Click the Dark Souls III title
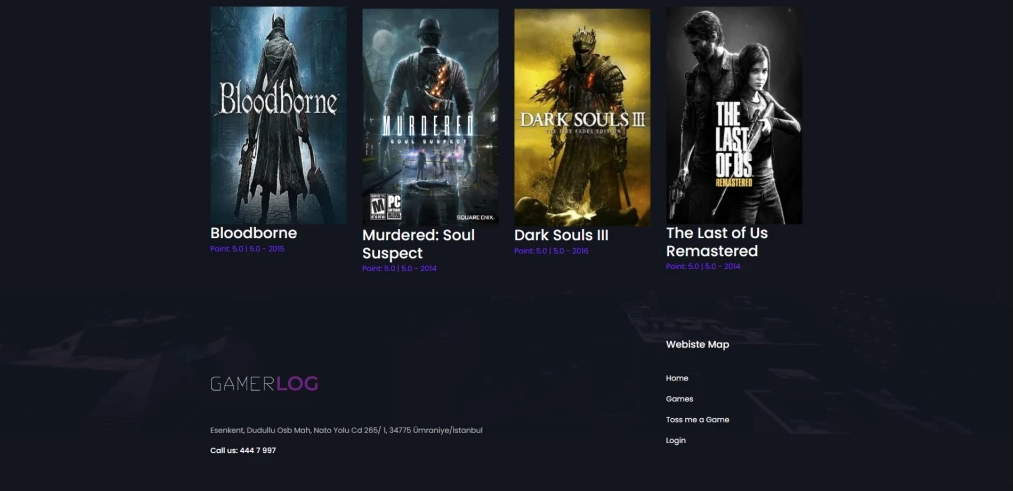Image resolution: width=1013 pixels, height=491 pixels. pyautogui.click(x=561, y=236)
